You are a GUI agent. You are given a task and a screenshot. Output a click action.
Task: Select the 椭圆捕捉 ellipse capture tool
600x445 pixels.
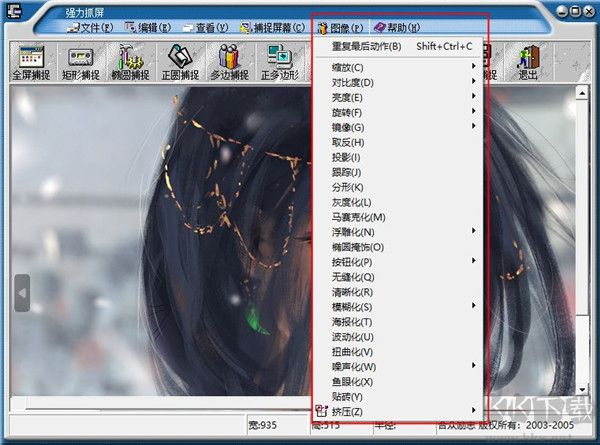point(130,62)
